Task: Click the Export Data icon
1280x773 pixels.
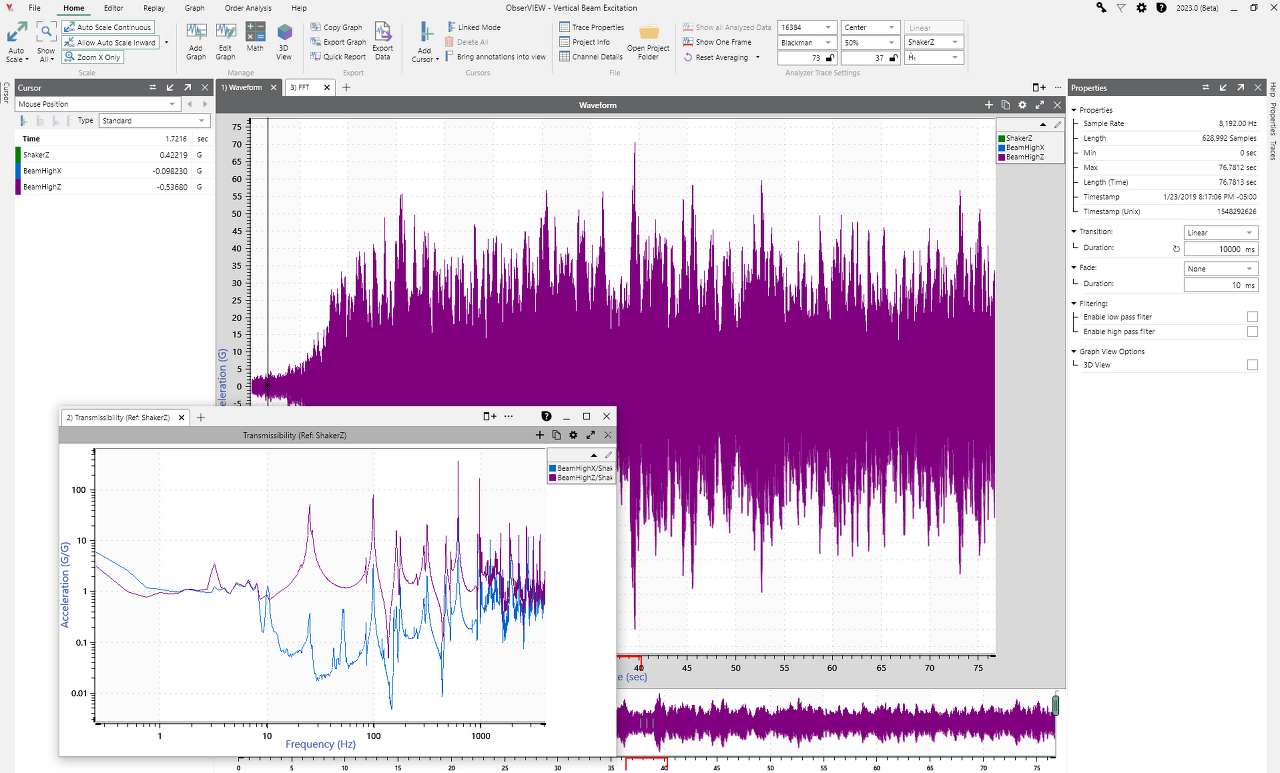Action: click(382, 32)
